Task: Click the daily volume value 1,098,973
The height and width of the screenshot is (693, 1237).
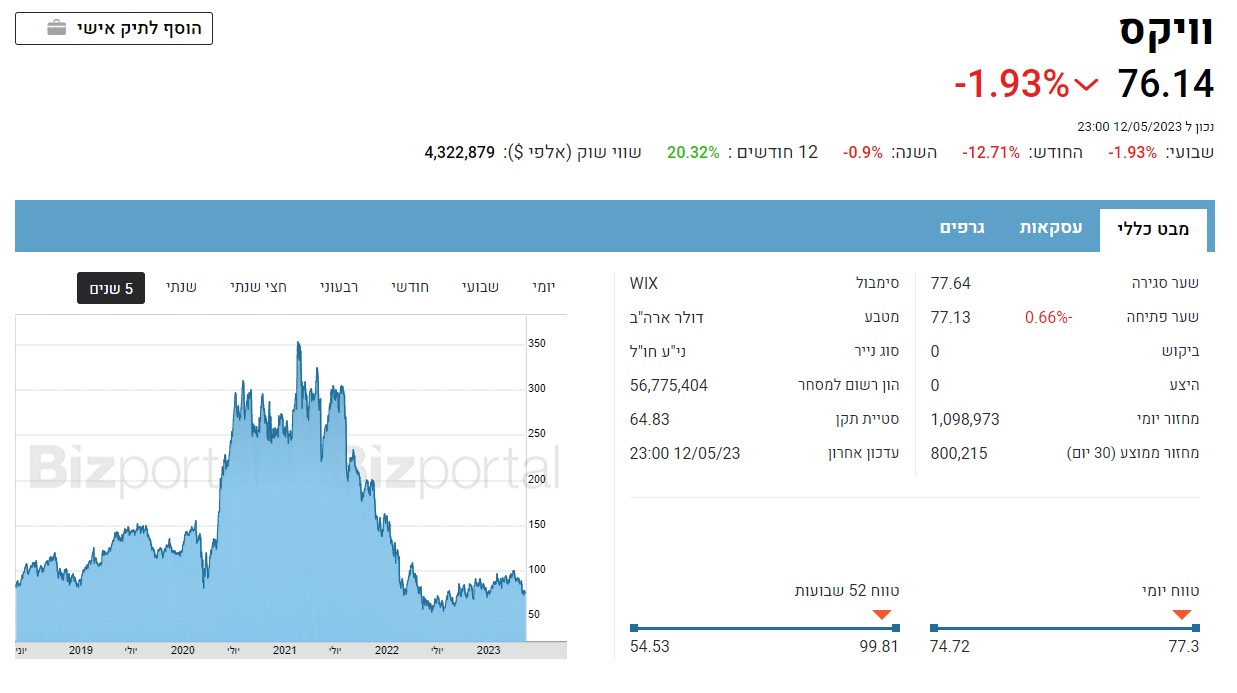Action: (x=965, y=419)
